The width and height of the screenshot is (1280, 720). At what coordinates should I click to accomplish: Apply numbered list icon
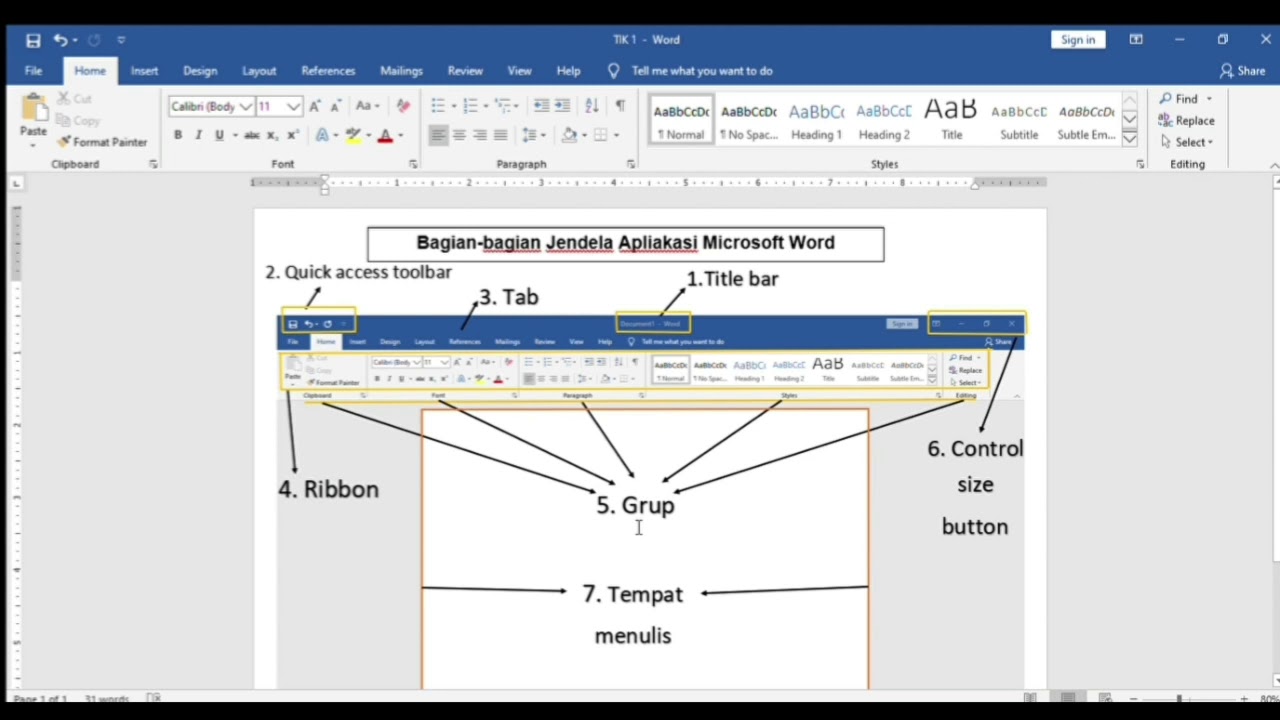(x=470, y=106)
